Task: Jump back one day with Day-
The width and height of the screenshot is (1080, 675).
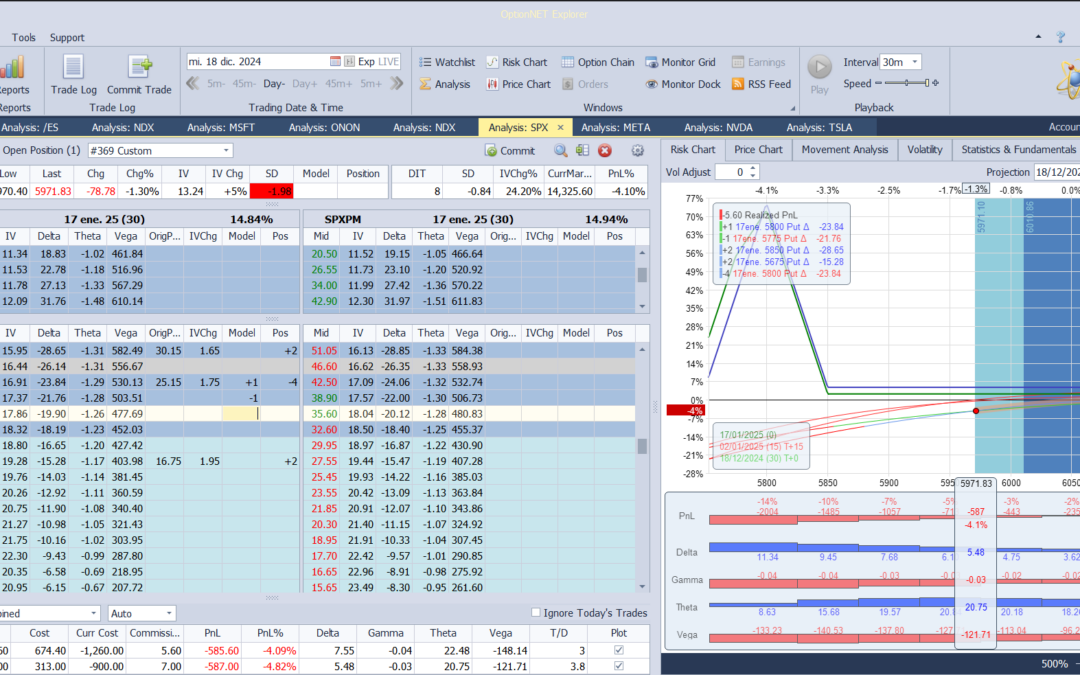Action: (x=273, y=83)
